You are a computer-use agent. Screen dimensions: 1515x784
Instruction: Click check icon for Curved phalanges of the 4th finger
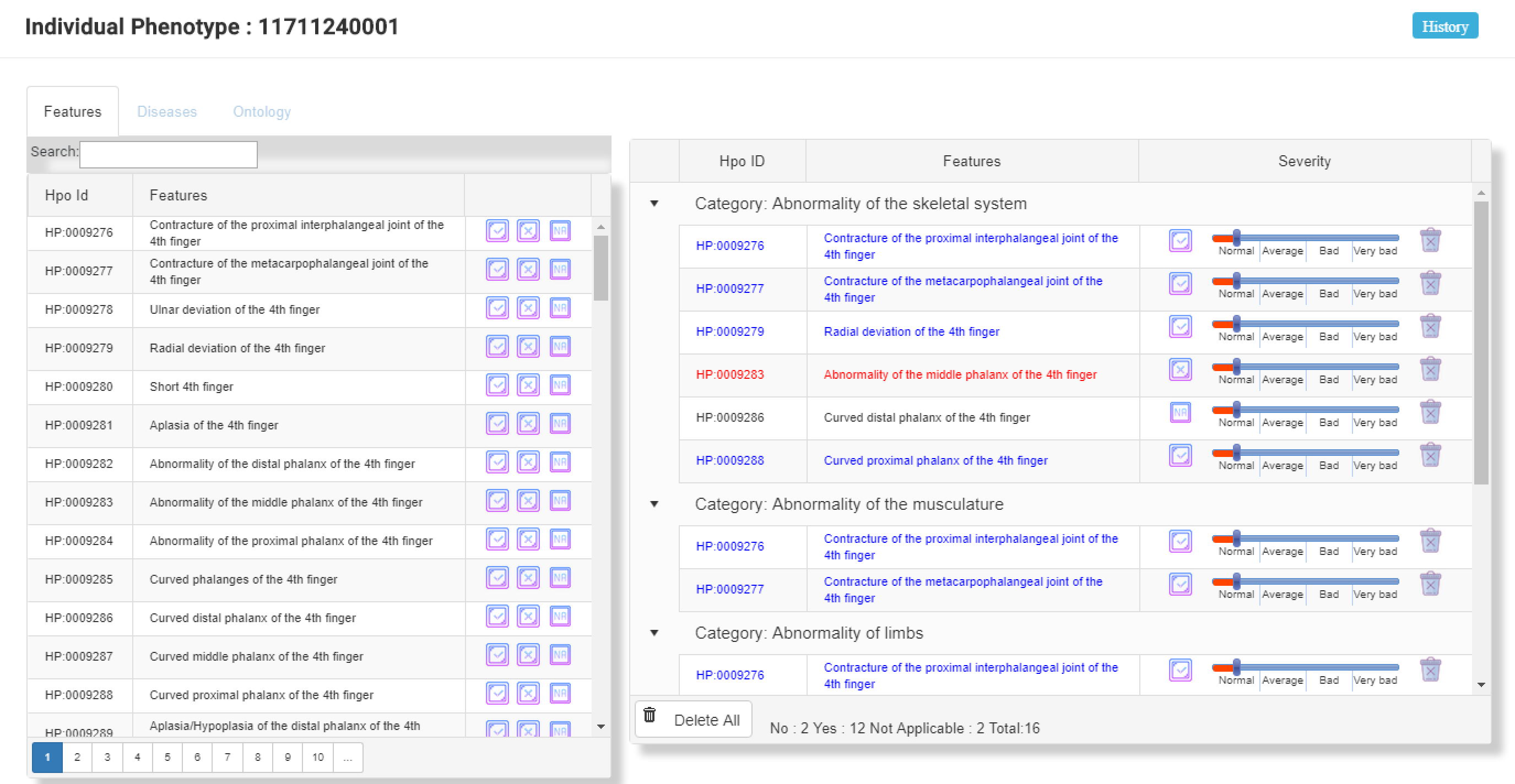point(497,578)
